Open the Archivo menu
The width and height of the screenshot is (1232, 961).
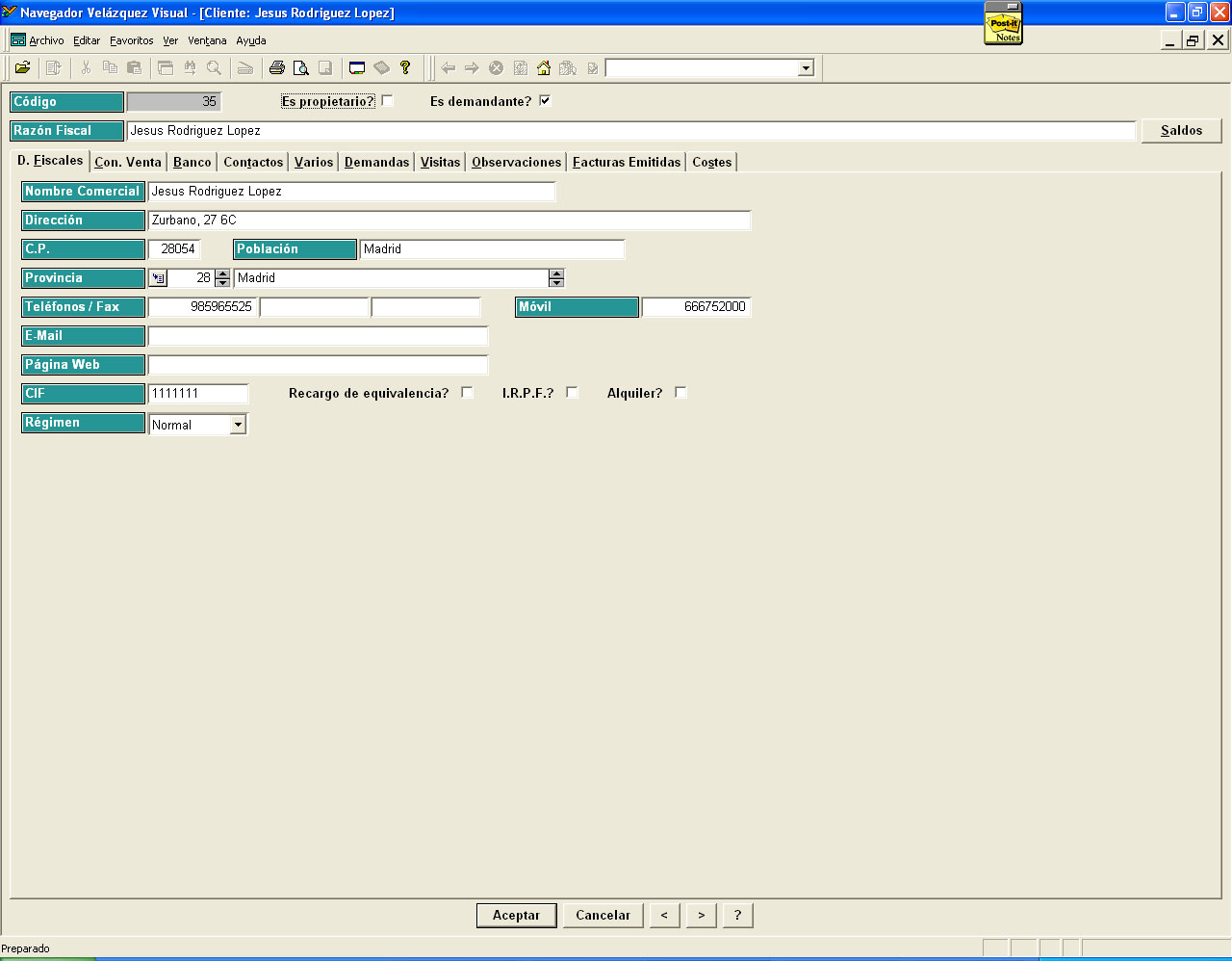(x=46, y=40)
